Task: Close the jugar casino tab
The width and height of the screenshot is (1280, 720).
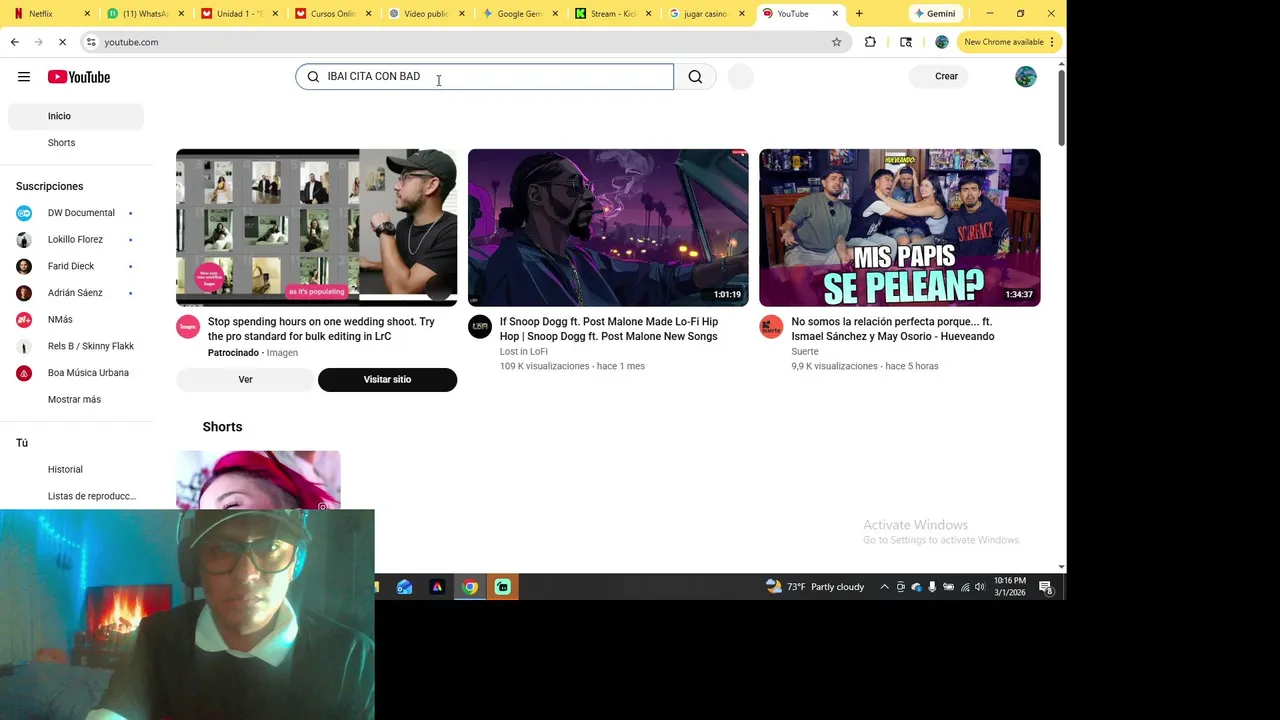Action: click(x=742, y=14)
